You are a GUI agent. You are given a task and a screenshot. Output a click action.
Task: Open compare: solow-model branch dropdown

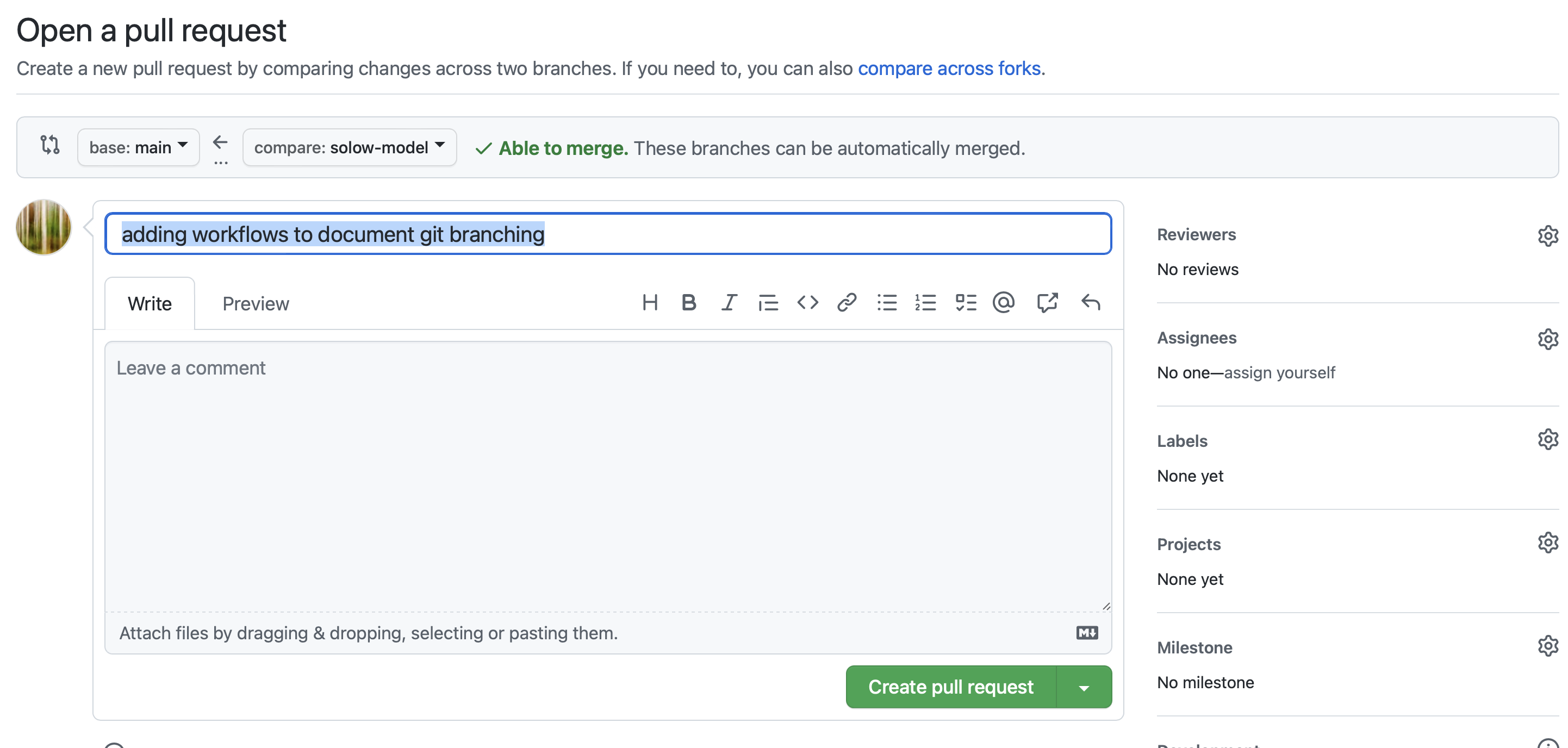[350, 147]
